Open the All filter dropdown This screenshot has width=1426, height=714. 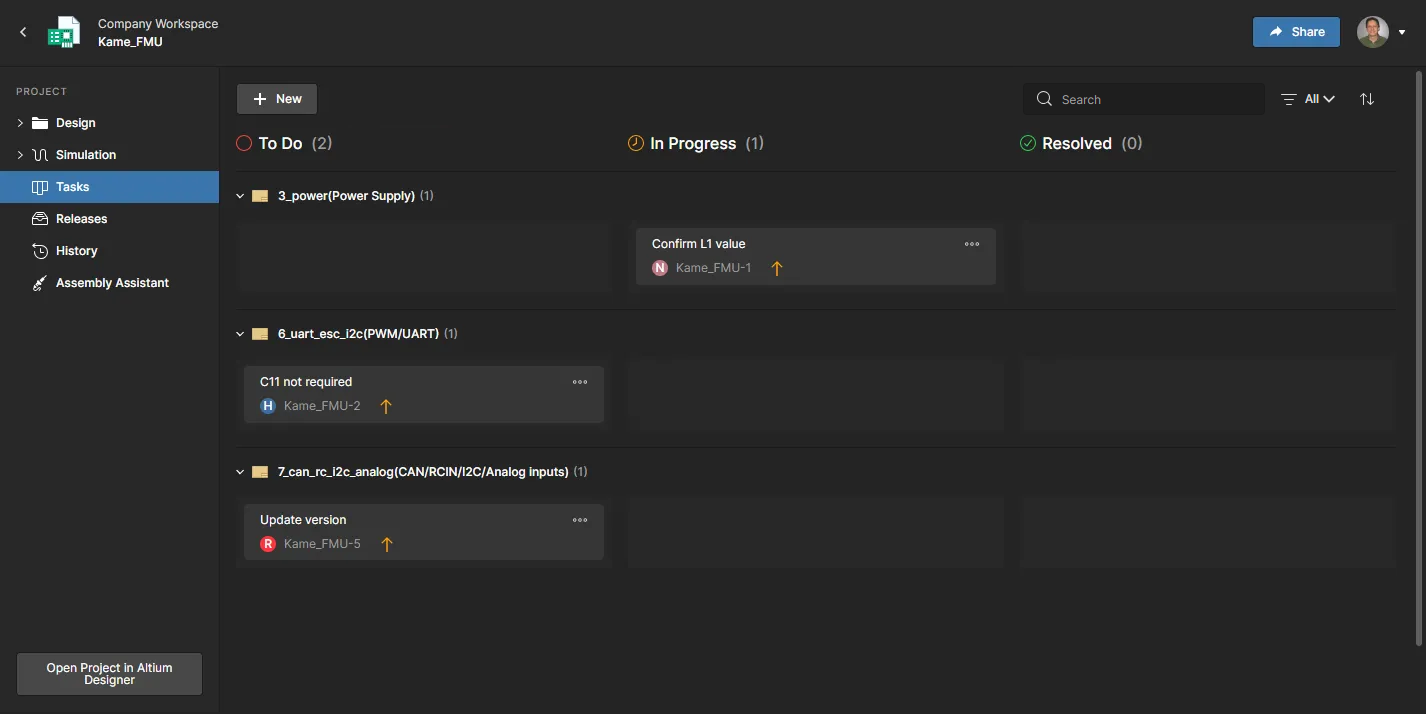1308,99
